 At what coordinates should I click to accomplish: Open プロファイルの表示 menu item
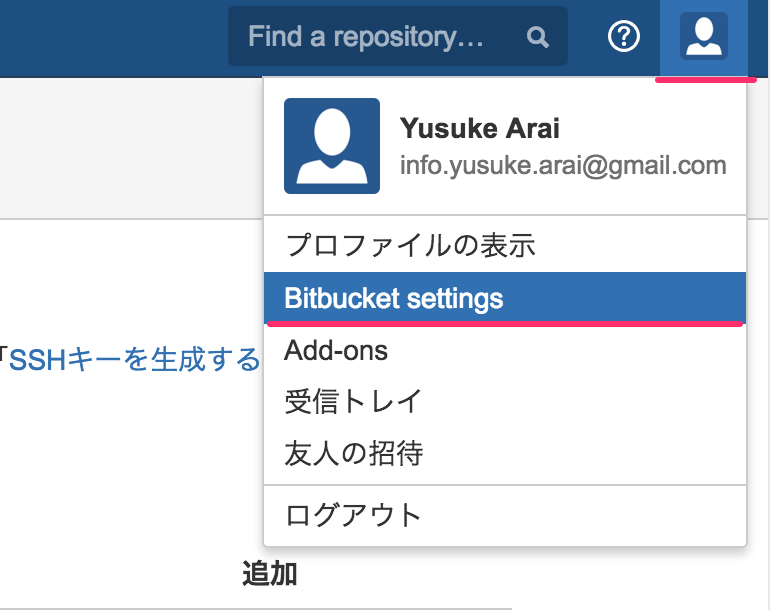coord(505,245)
